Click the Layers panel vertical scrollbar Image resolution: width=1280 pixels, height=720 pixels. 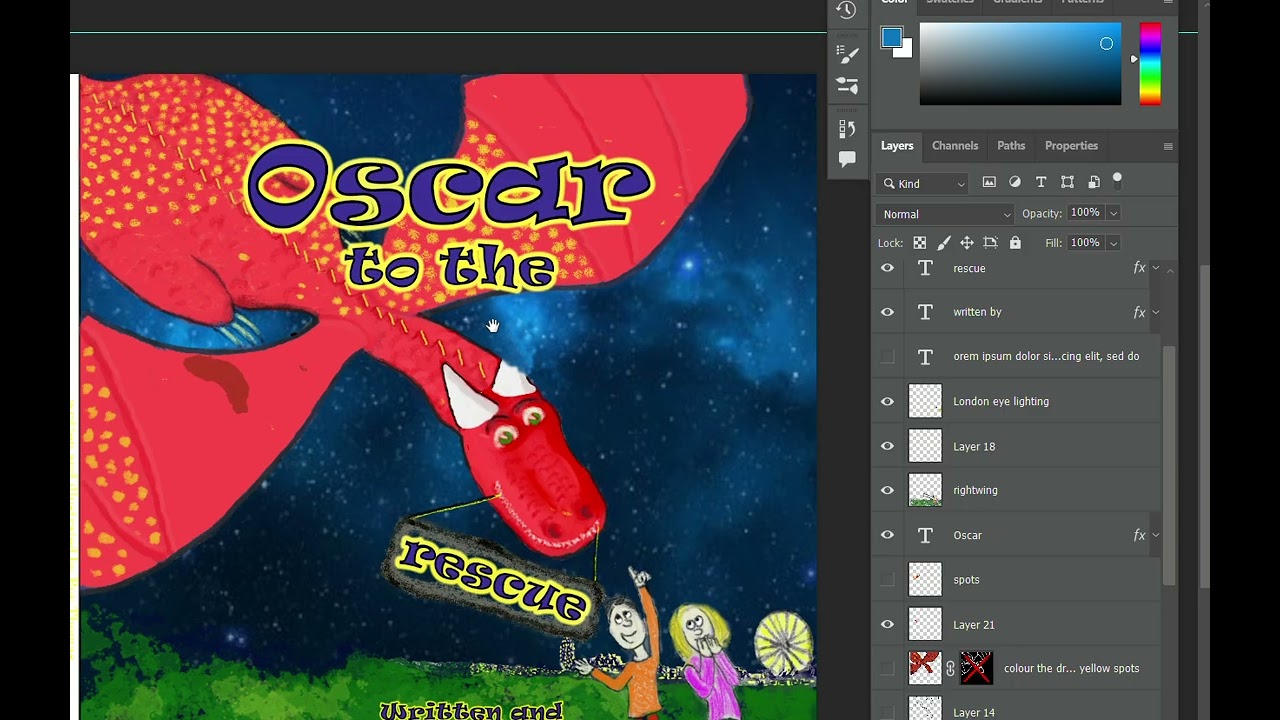(x=1168, y=465)
